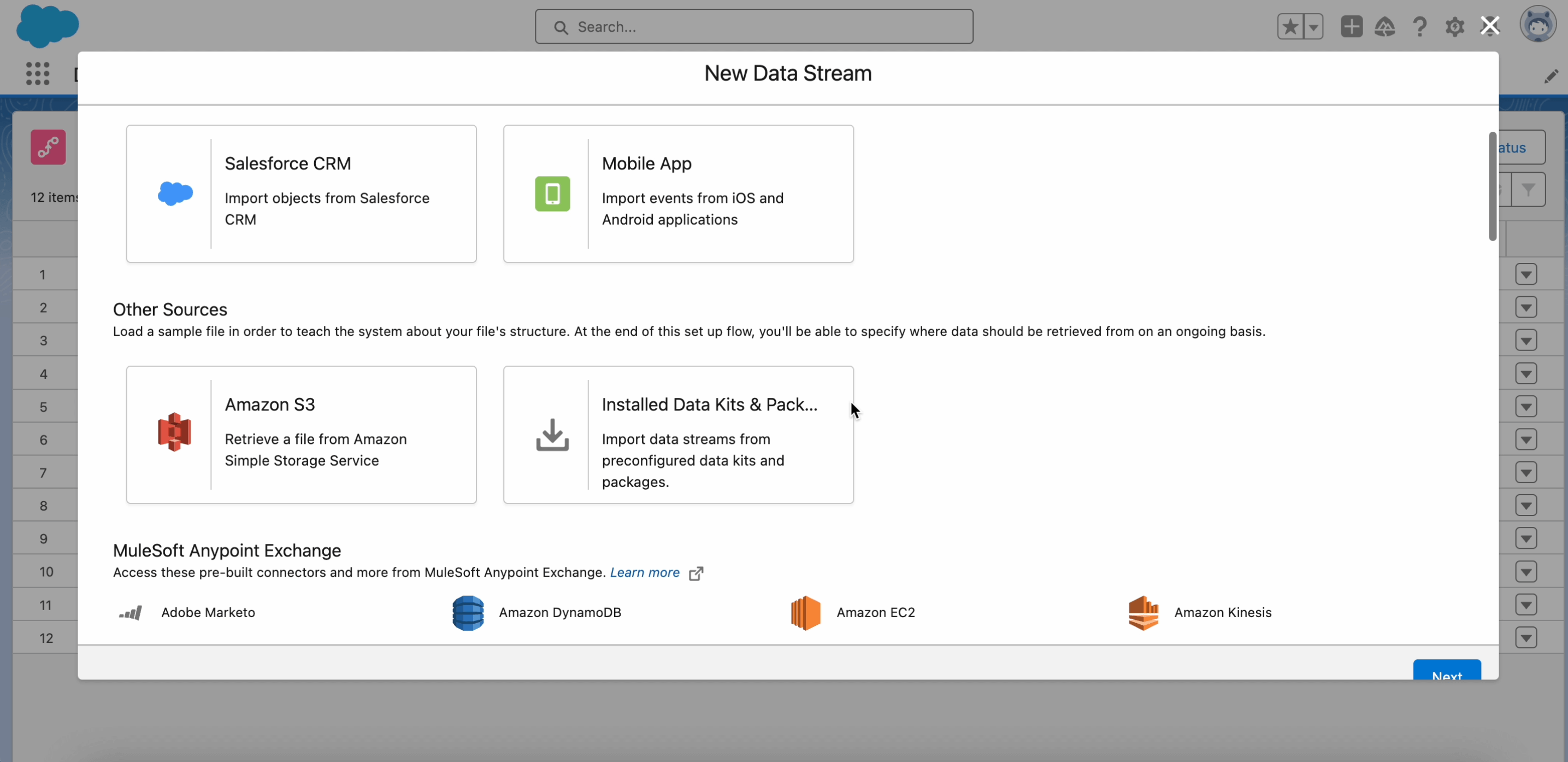
Task: Open row 1 actions dropdown
Action: [1525, 275]
